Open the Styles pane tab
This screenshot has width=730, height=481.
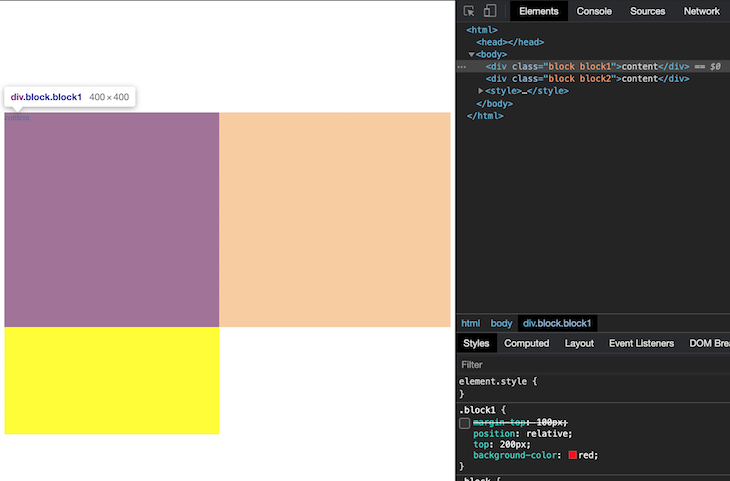tap(476, 343)
